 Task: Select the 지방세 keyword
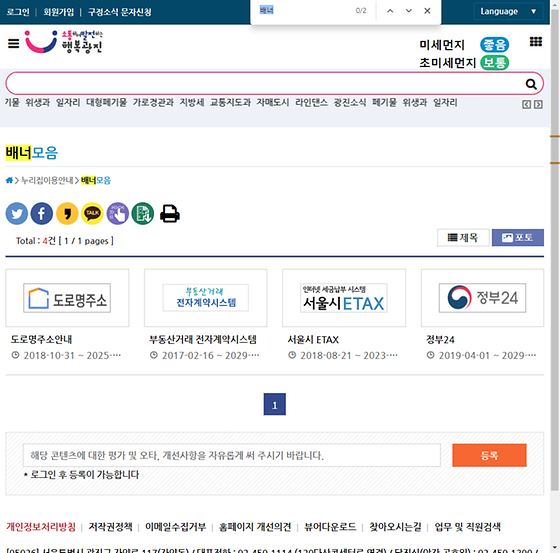pos(192,103)
